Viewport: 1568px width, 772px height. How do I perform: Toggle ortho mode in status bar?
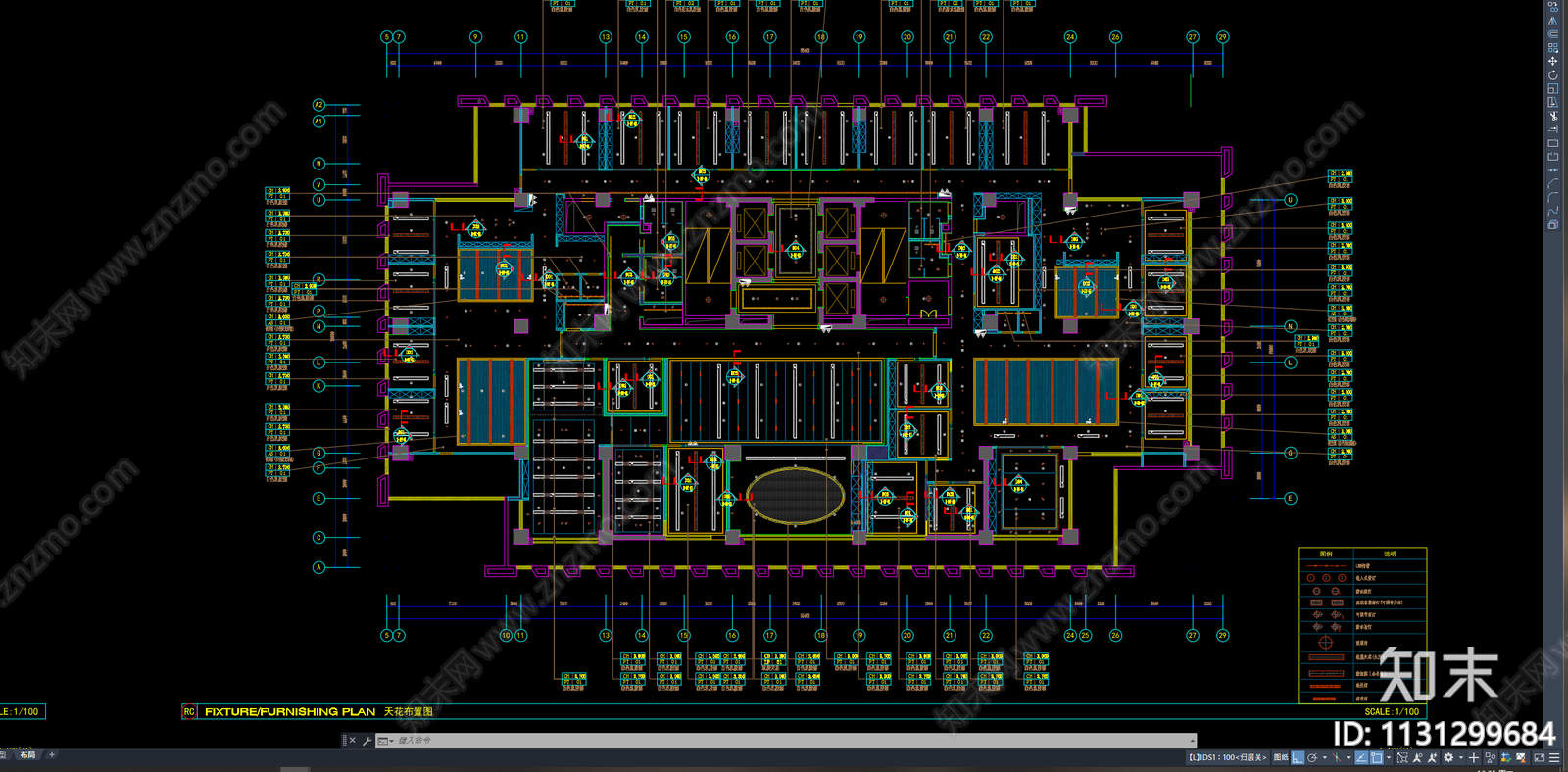point(1298,757)
